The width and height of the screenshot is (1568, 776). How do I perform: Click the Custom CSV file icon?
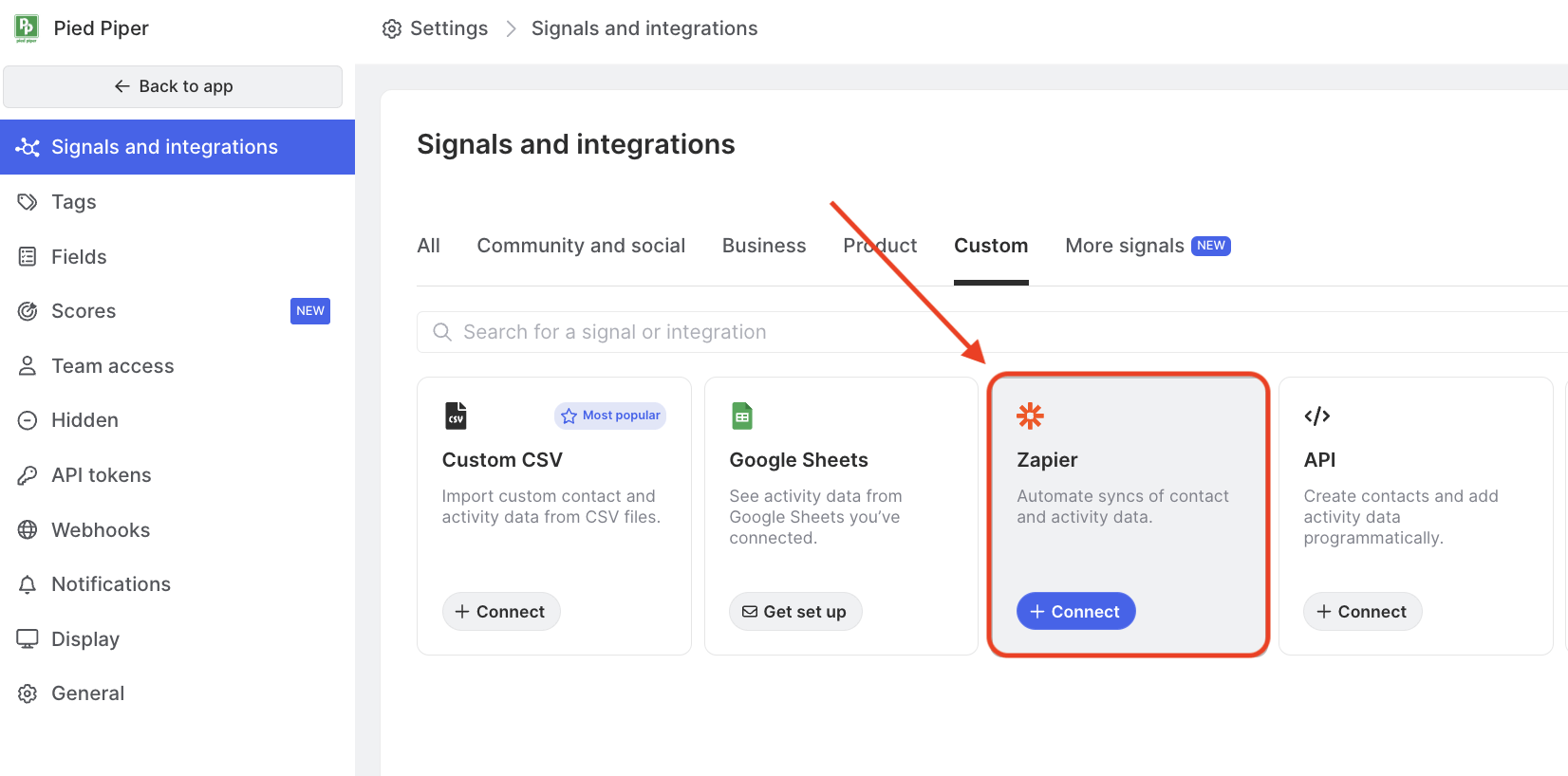[456, 416]
